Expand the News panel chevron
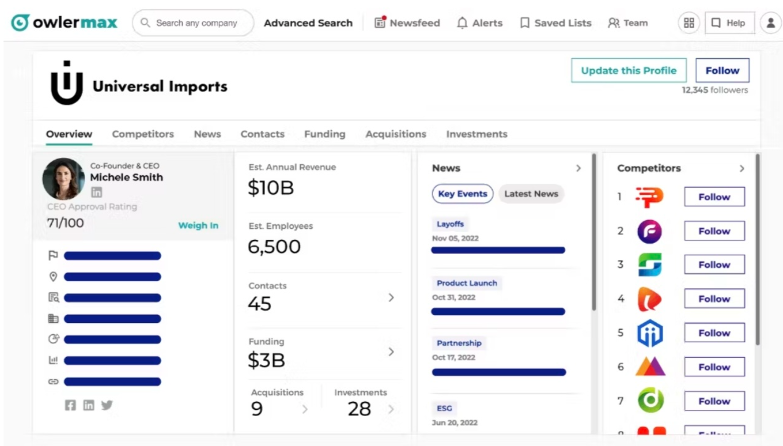This screenshot has height=446, width=783. coord(578,168)
